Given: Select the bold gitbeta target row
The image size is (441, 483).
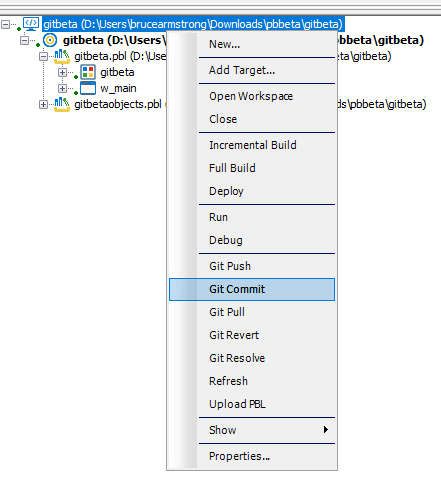Looking at the screenshot, I should (114, 40).
